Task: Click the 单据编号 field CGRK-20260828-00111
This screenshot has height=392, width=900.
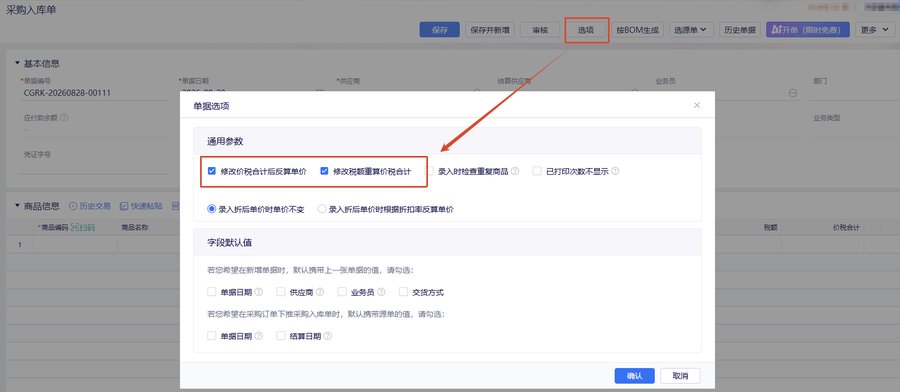Action: (94, 93)
